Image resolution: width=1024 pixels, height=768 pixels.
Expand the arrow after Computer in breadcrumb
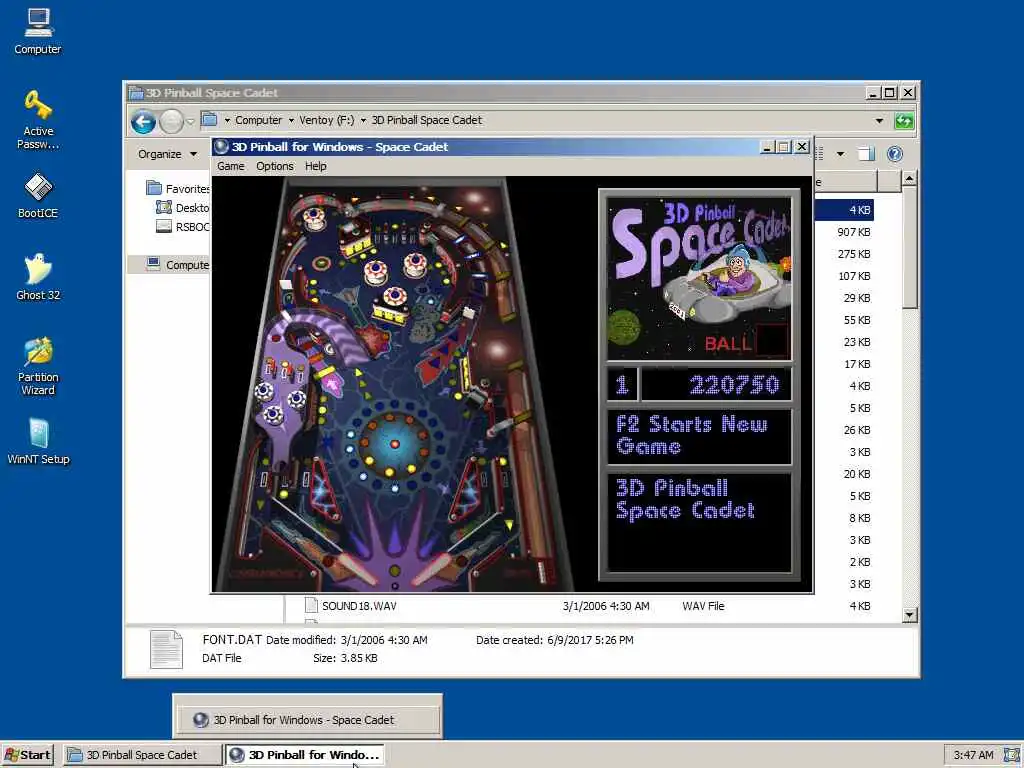[291, 120]
